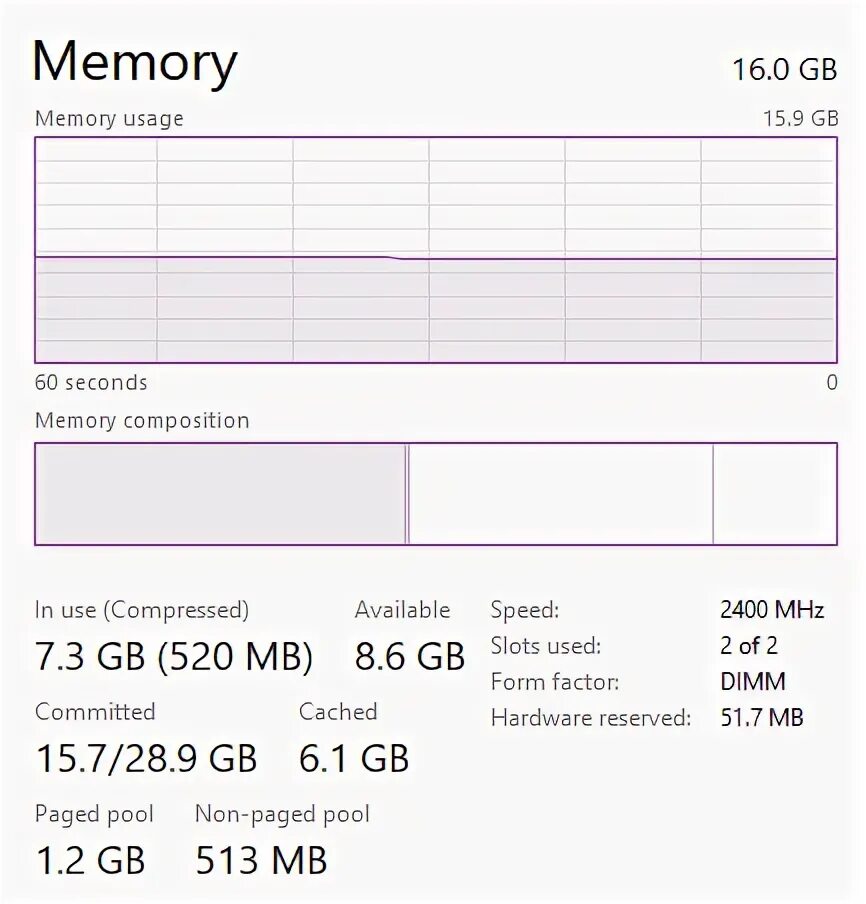Click the 513 MB Non-paged pool value
Viewport: 866px width, 904px height.
click(261, 860)
